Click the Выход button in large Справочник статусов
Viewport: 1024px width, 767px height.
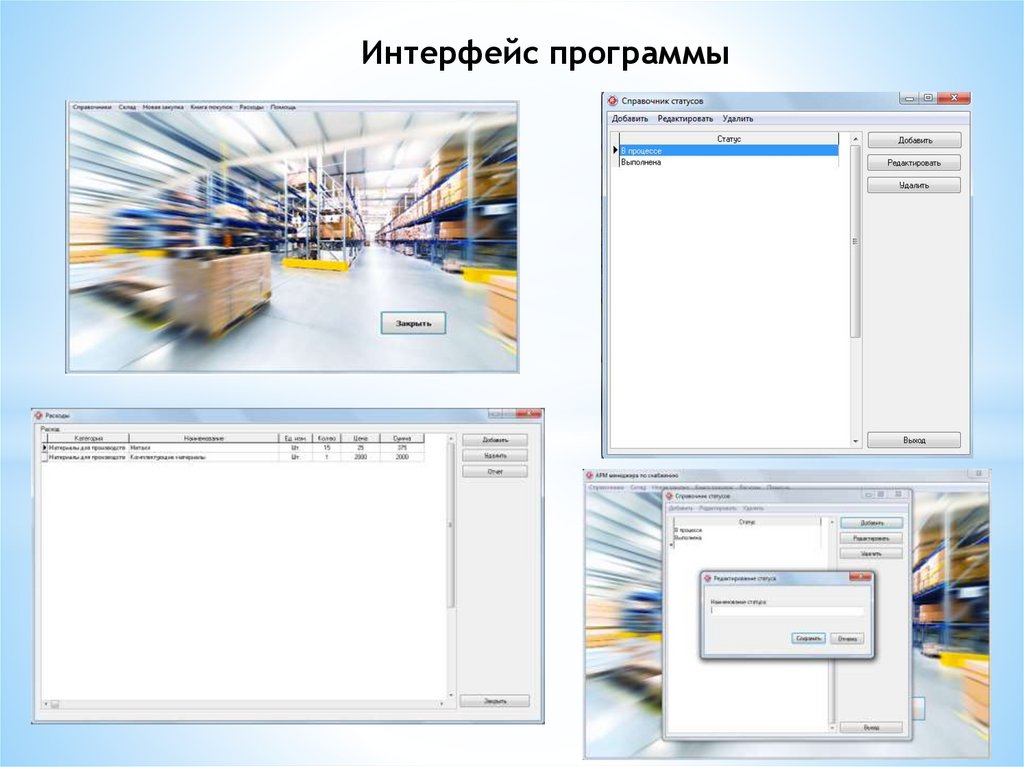point(914,440)
